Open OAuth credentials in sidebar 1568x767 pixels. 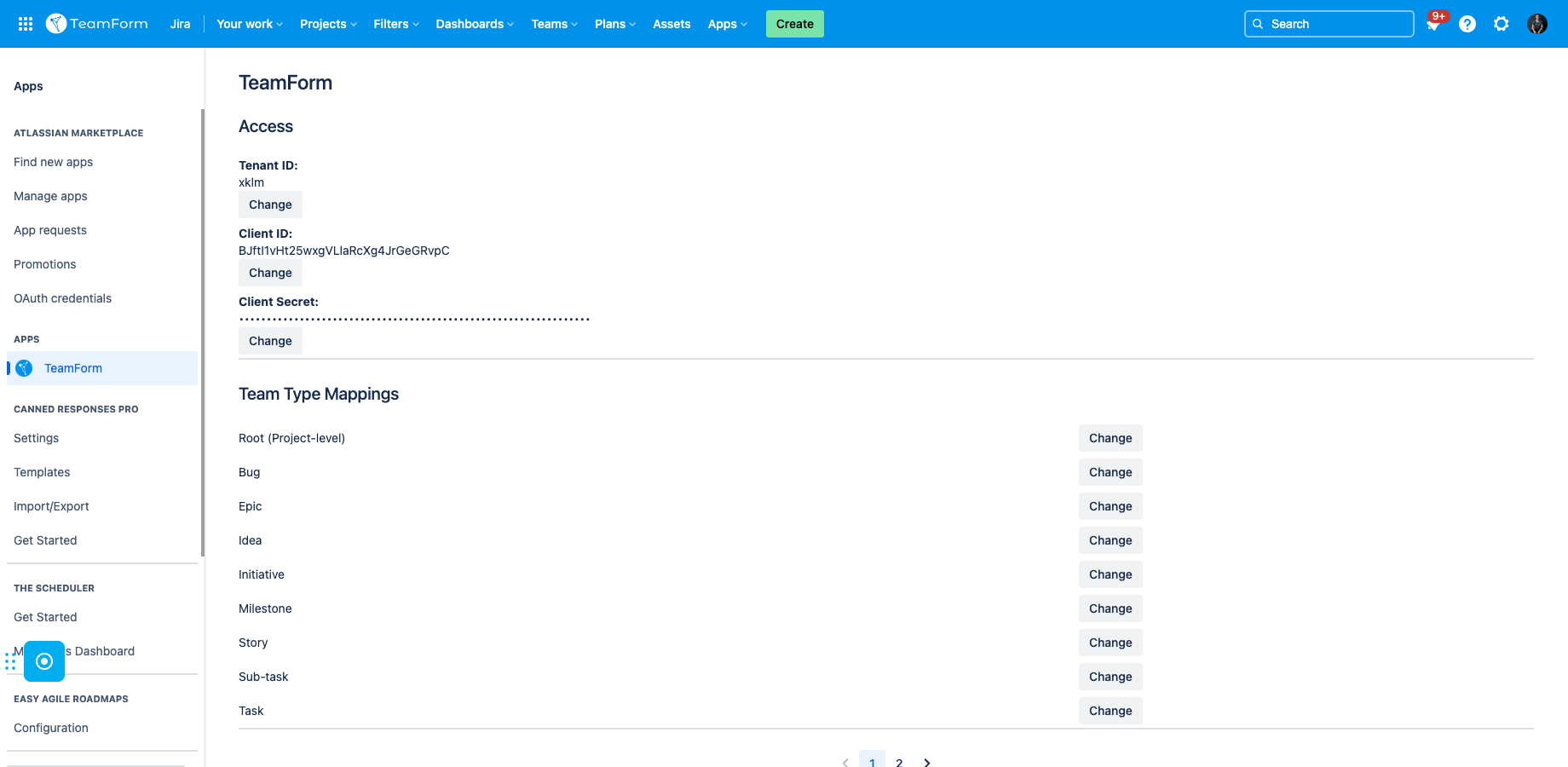(62, 298)
